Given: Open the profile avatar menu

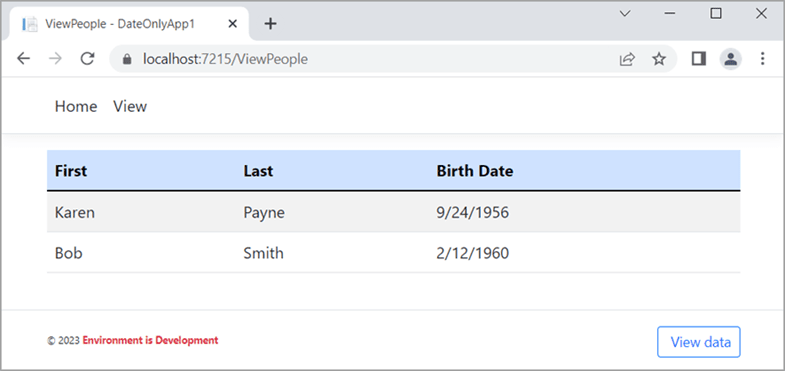Looking at the screenshot, I should (731, 59).
